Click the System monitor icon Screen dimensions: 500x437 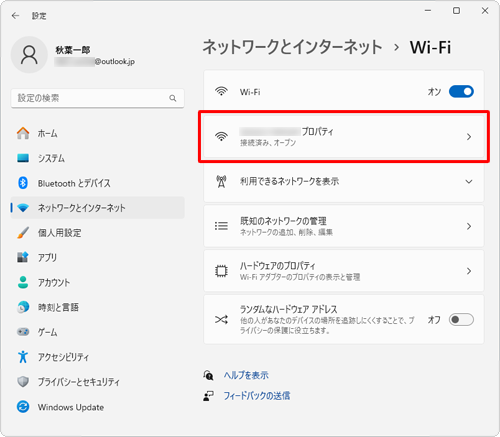[23, 158]
